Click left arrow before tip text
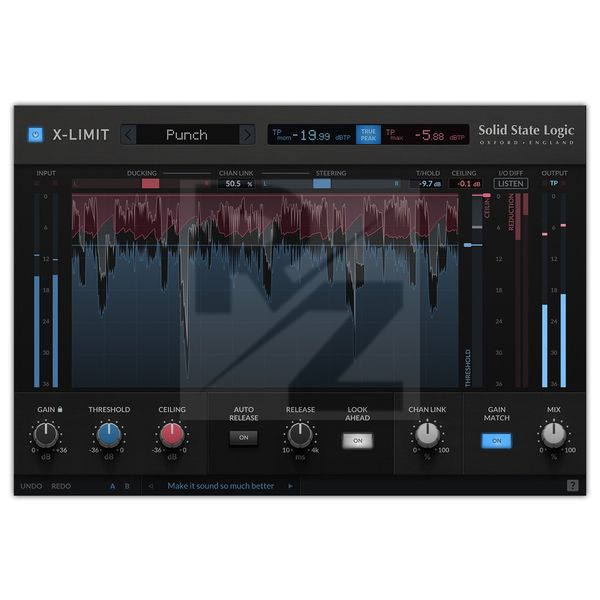Image resolution: width=600 pixels, height=600 pixels. (x=151, y=486)
